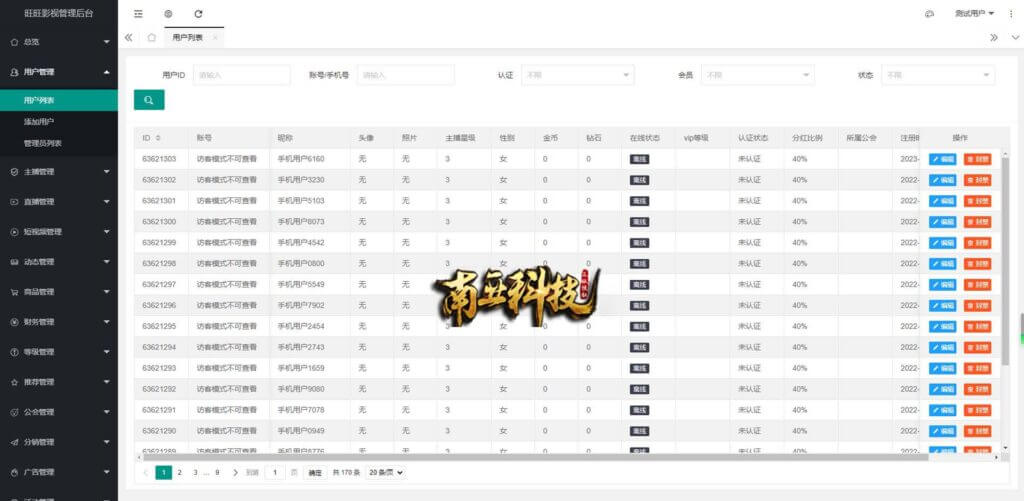Go to page 2 in pagination
The image size is (1024, 501).
click(180, 472)
